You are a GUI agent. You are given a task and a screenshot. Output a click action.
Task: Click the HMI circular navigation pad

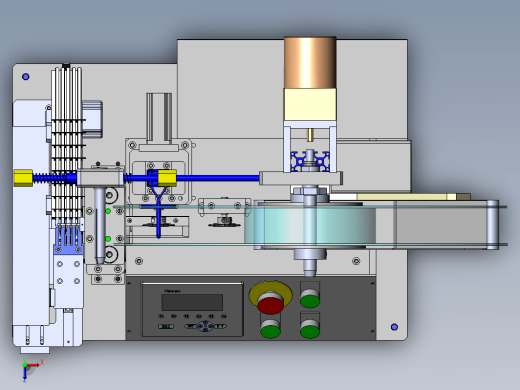click(x=205, y=326)
